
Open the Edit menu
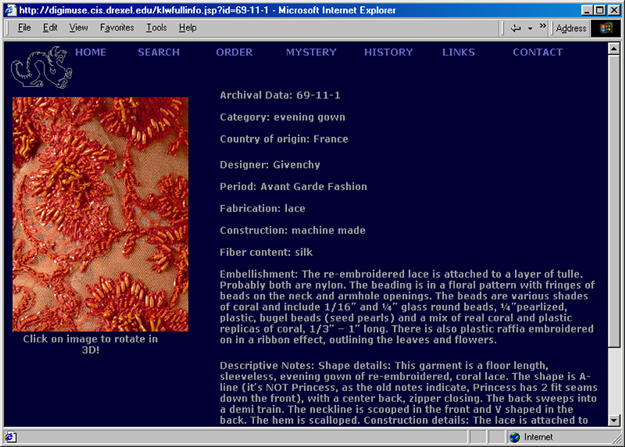point(50,28)
